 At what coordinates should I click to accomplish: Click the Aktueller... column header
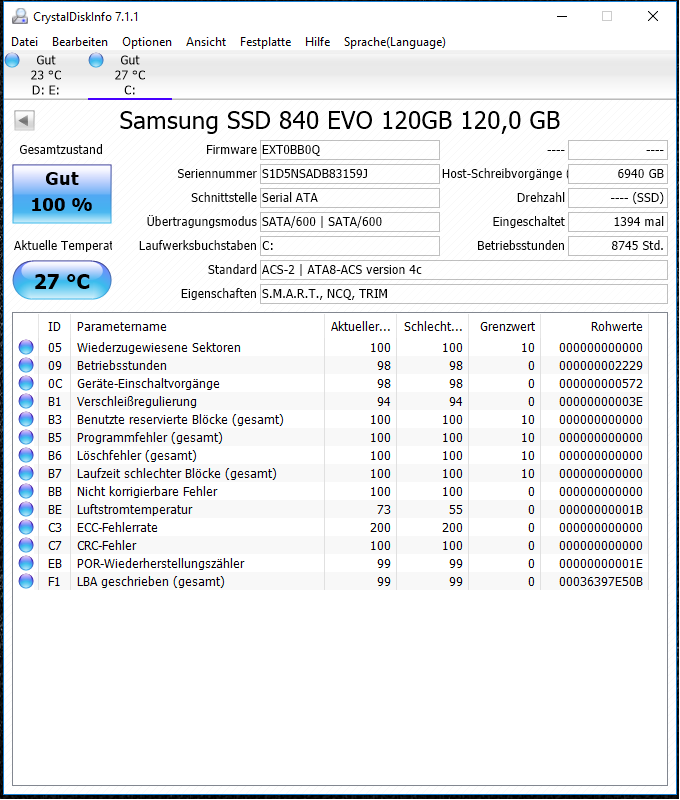pos(360,327)
